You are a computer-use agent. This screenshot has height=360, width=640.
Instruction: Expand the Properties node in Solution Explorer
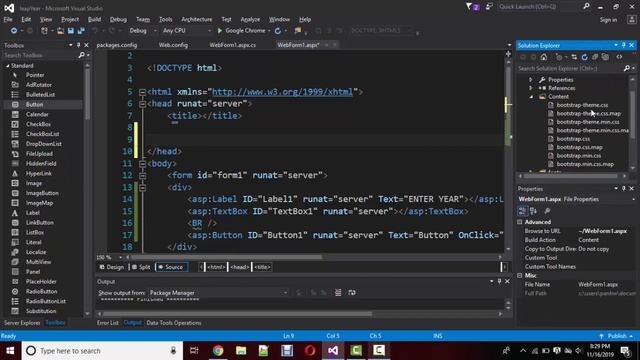click(531, 80)
